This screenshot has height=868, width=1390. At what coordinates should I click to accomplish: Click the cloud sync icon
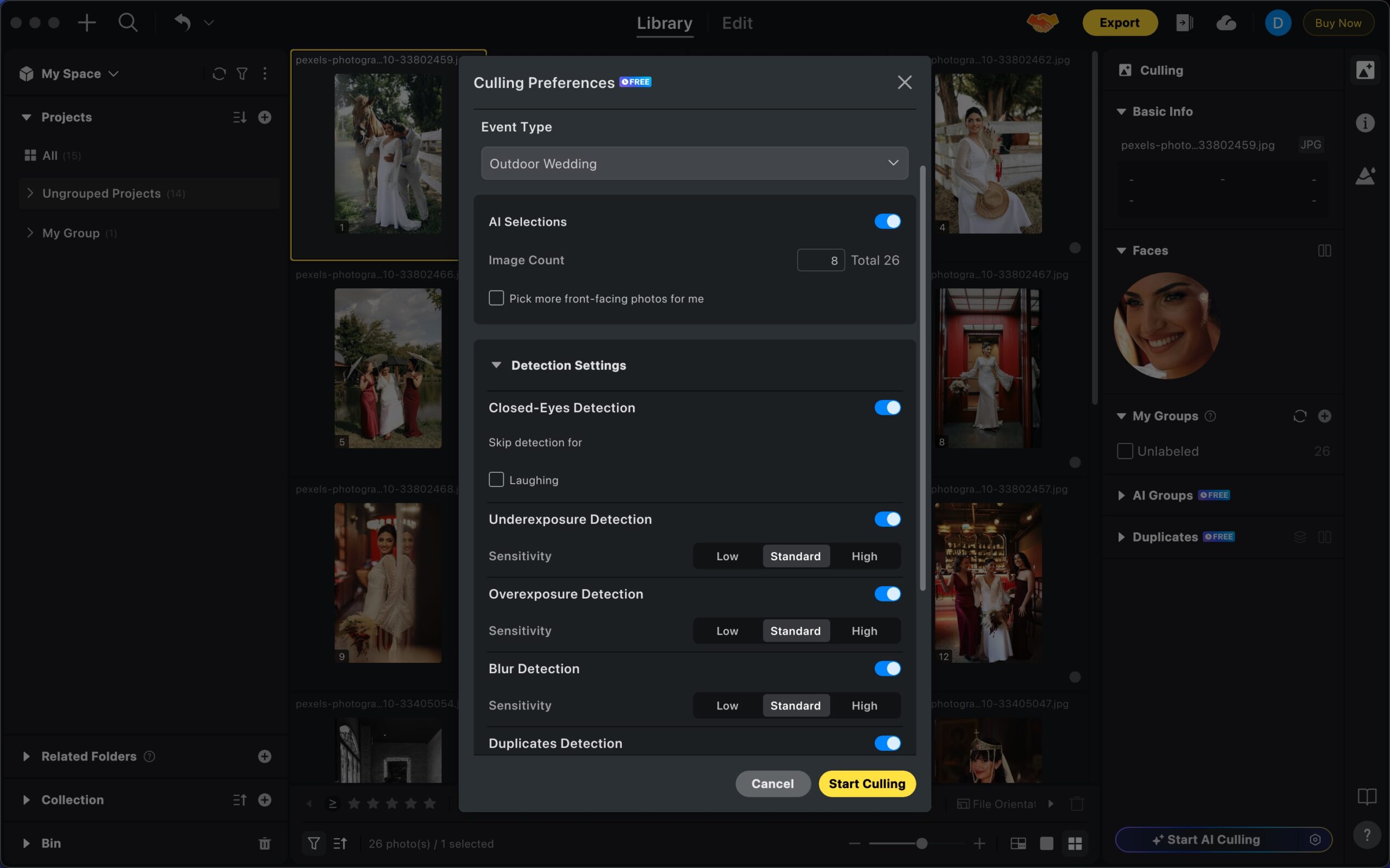click(1226, 23)
